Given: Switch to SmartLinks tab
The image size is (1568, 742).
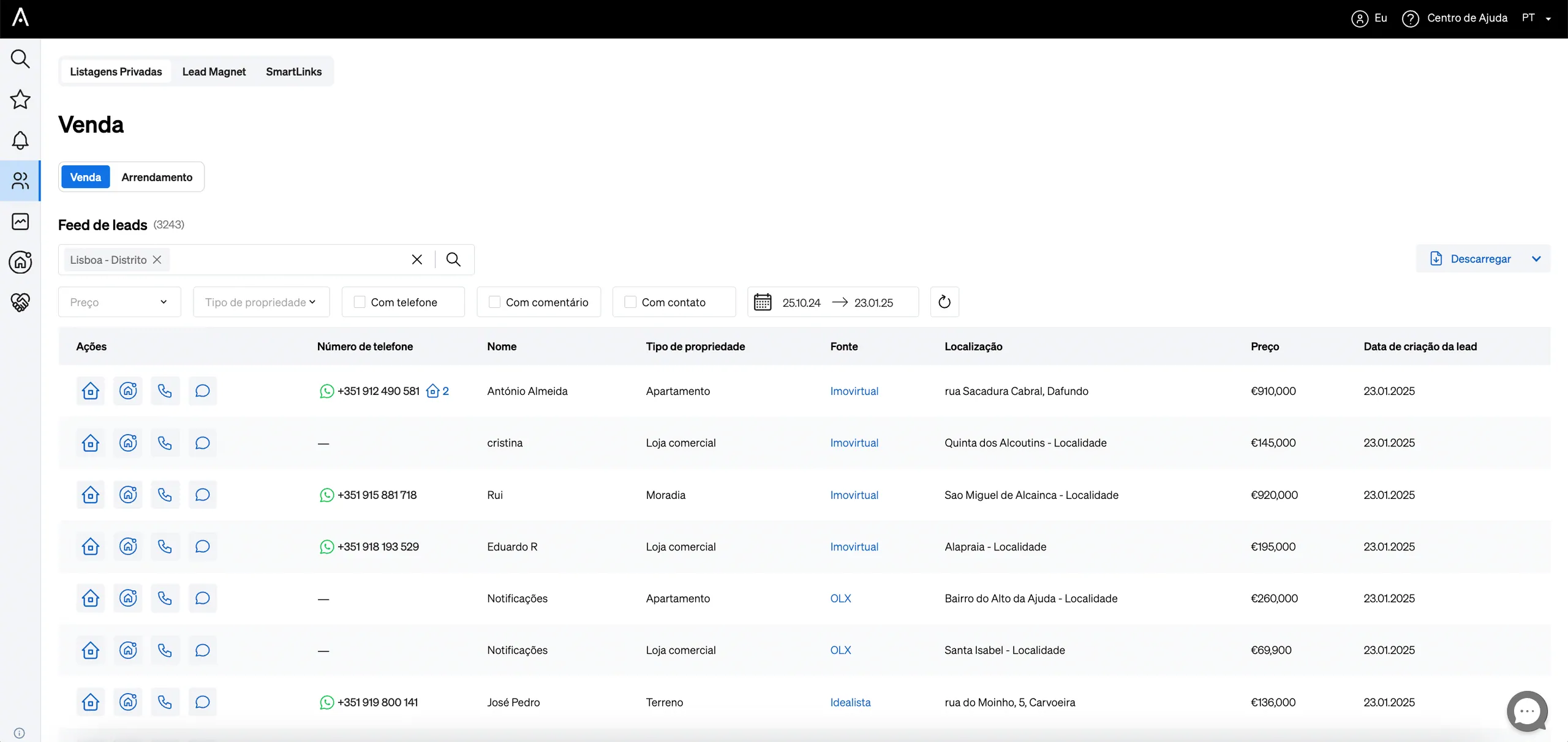Looking at the screenshot, I should click(x=293, y=72).
